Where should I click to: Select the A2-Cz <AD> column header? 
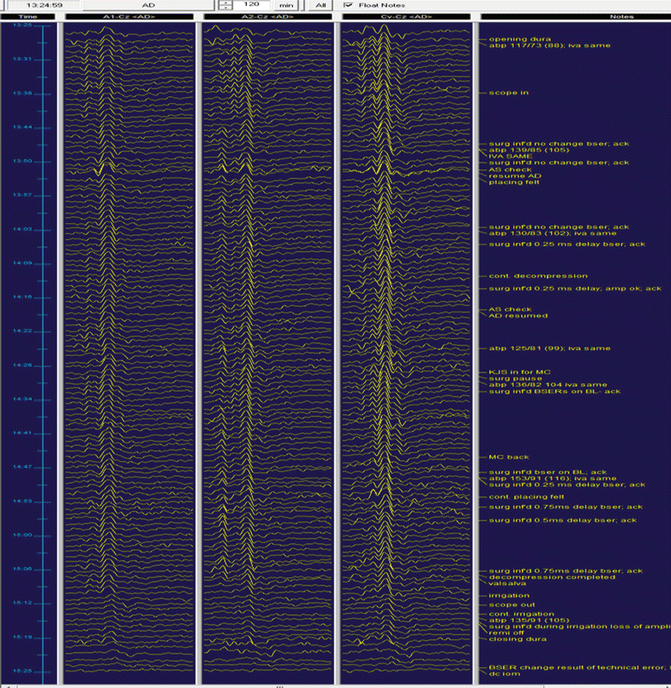(267, 18)
